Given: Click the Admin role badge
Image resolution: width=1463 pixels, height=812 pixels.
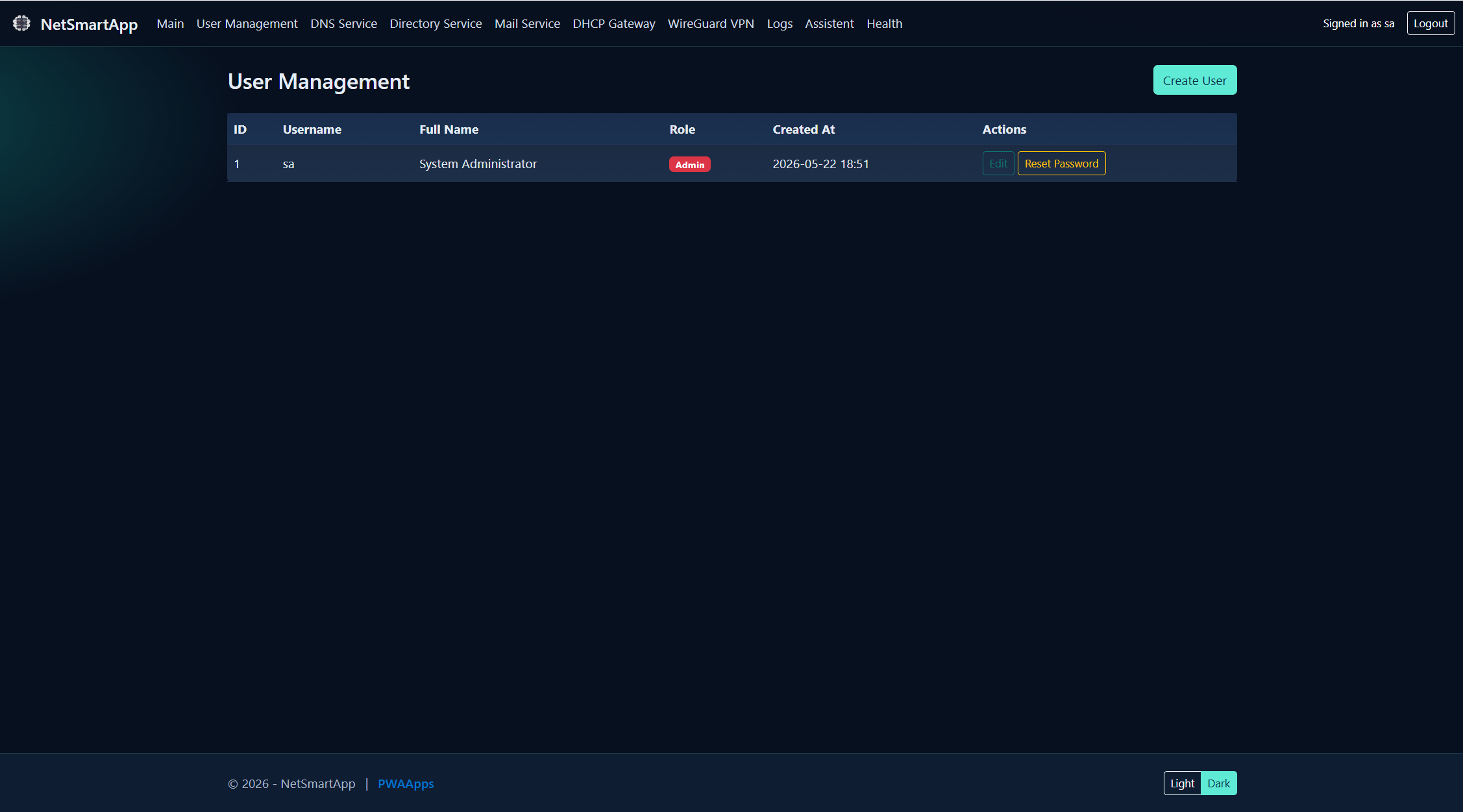Looking at the screenshot, I should click(x=689, y=164).
